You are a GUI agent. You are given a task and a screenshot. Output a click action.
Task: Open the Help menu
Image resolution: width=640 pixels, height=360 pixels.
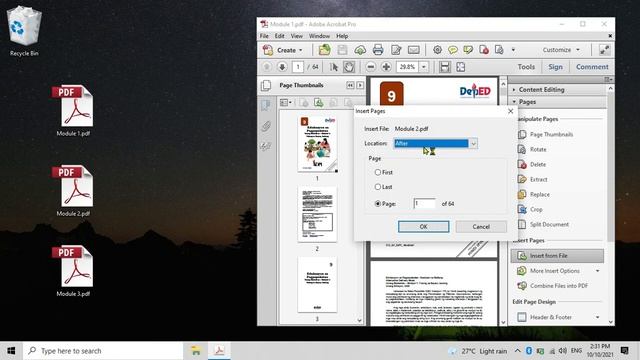[342, 36]
